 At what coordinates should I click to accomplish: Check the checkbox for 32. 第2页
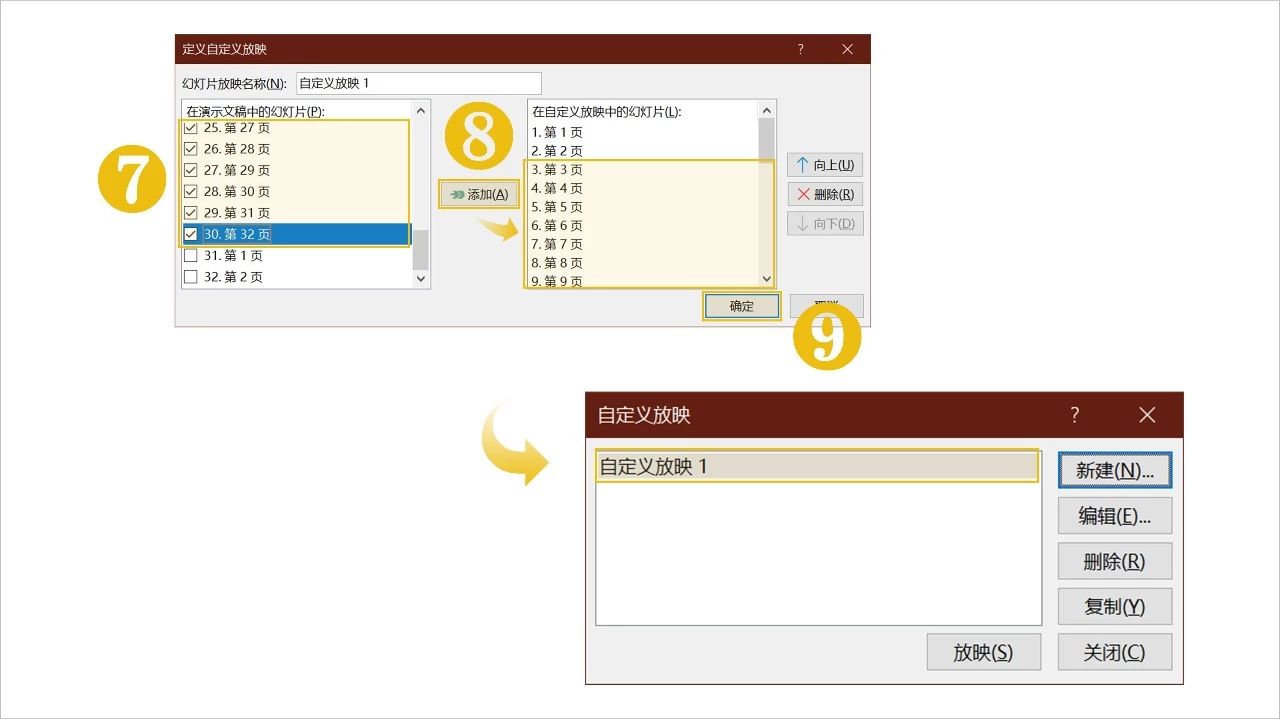(190, 276)
